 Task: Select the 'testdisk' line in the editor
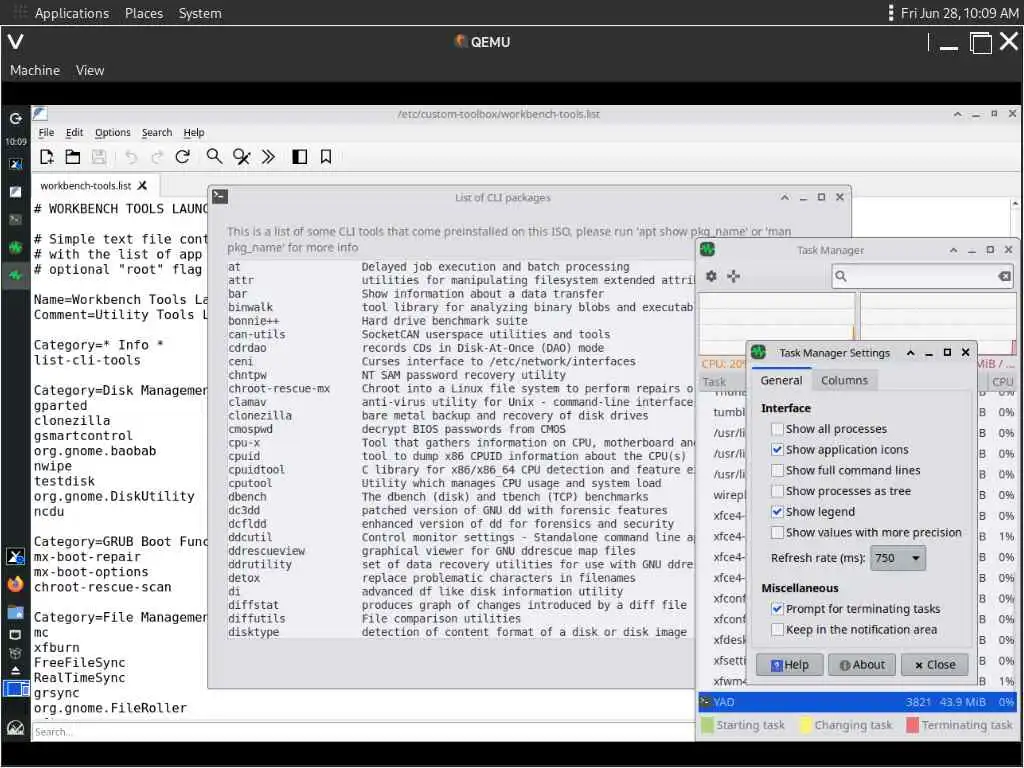point(65,481)
